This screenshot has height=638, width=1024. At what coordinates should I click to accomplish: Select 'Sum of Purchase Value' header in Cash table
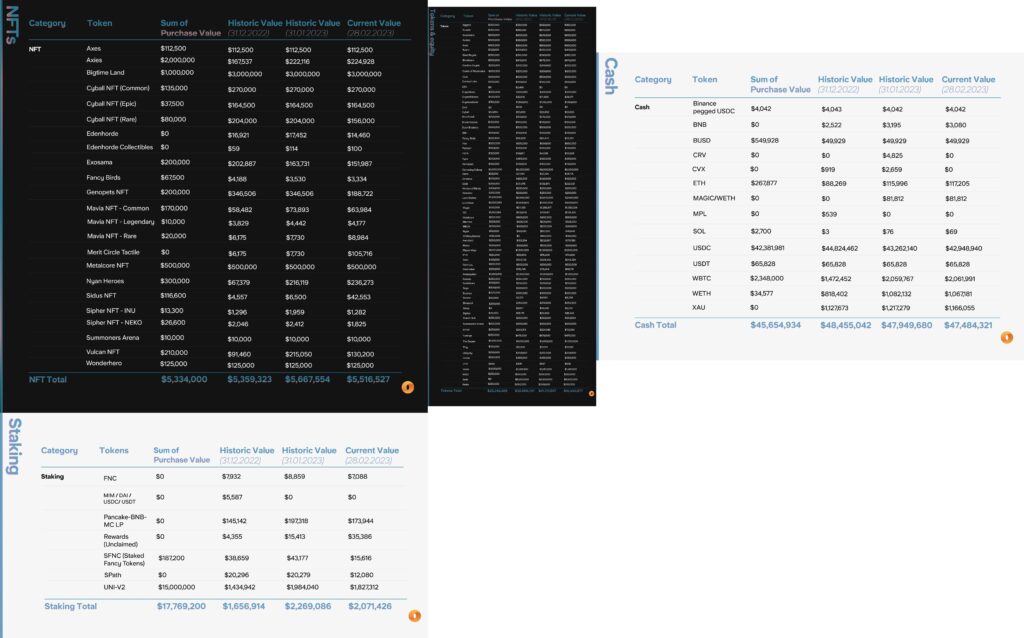(780, 84)
